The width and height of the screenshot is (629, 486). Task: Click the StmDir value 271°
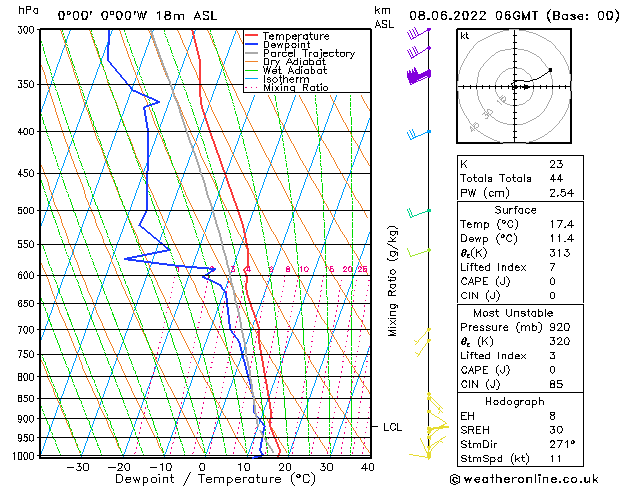pyautogui.click(x=562, y=444)
